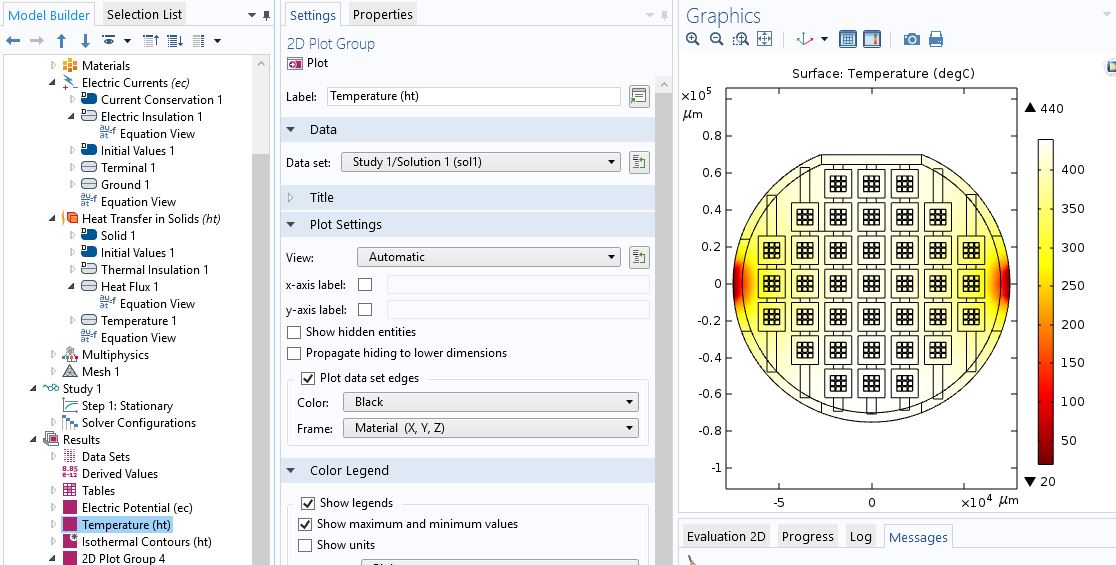1116x565 pixels.
Task: Open the Properties tab
Action: tap(382, 14)
